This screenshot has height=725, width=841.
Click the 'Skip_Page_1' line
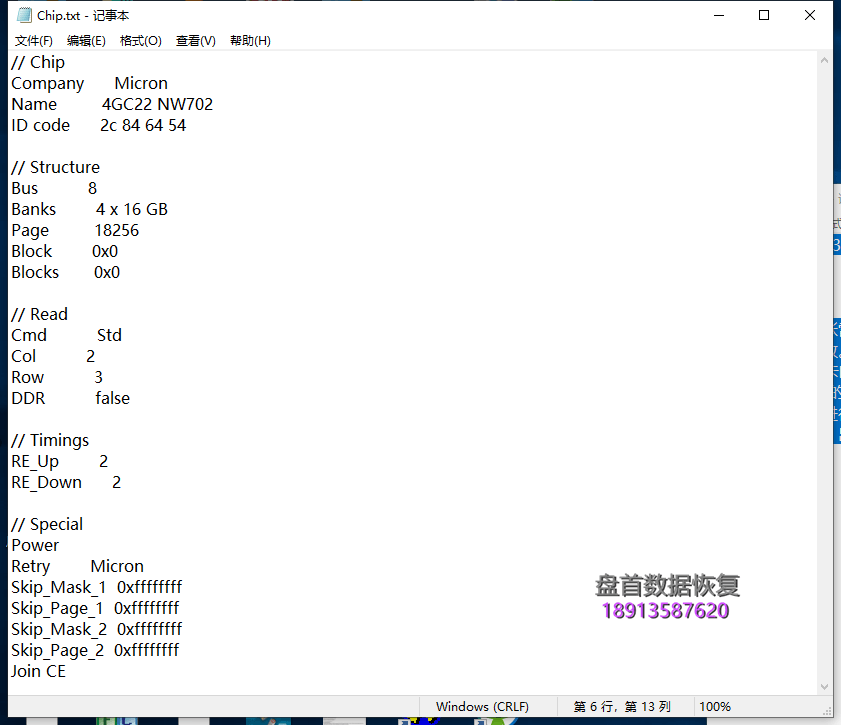95,608
